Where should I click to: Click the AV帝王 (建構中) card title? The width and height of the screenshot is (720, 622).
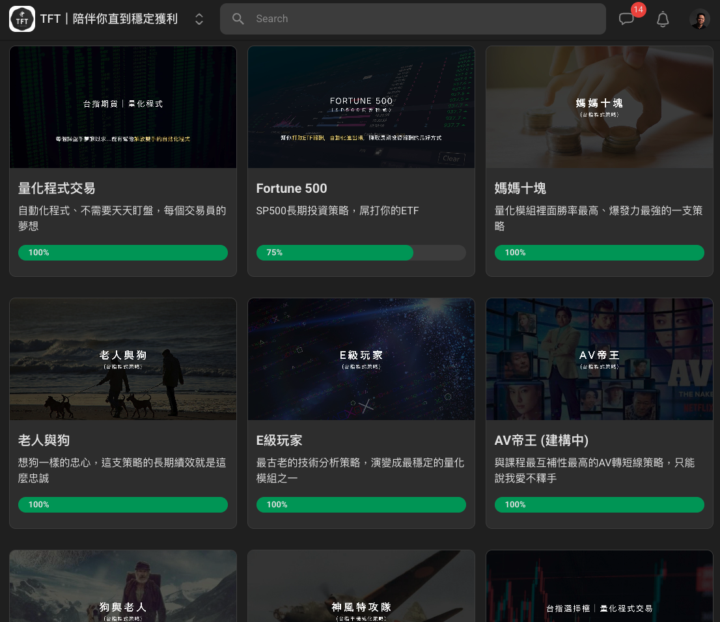click(x=541, y=440)
